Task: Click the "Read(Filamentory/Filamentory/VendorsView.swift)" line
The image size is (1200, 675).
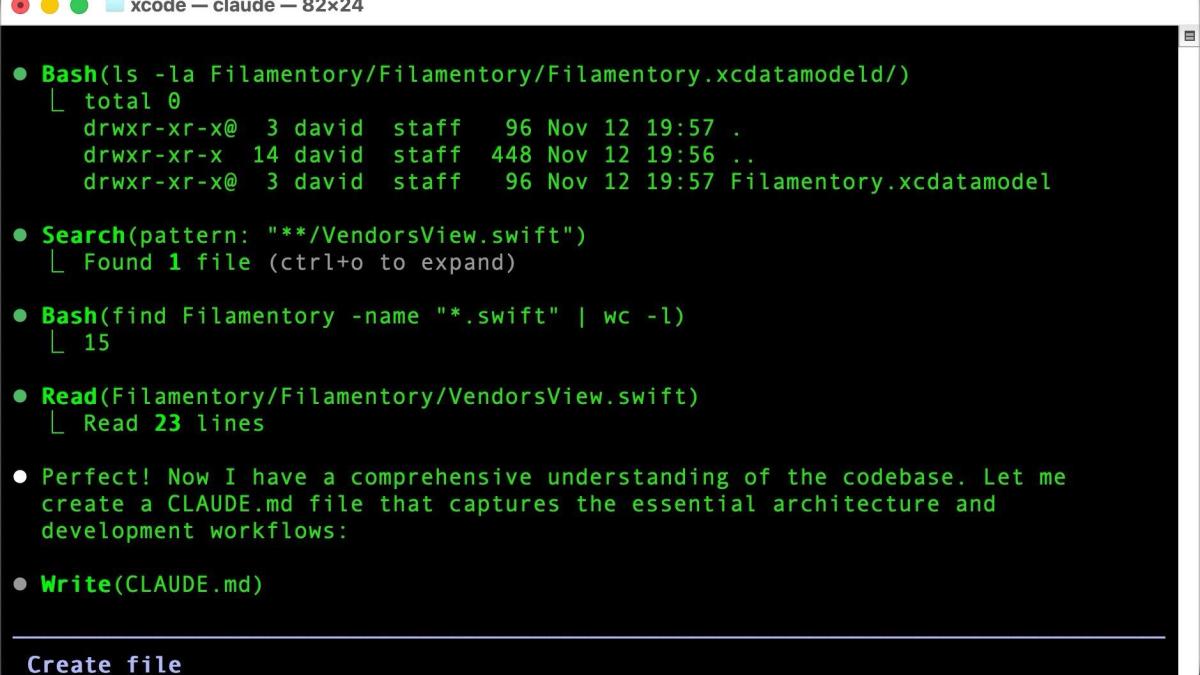Action: (x=370, y=397)
